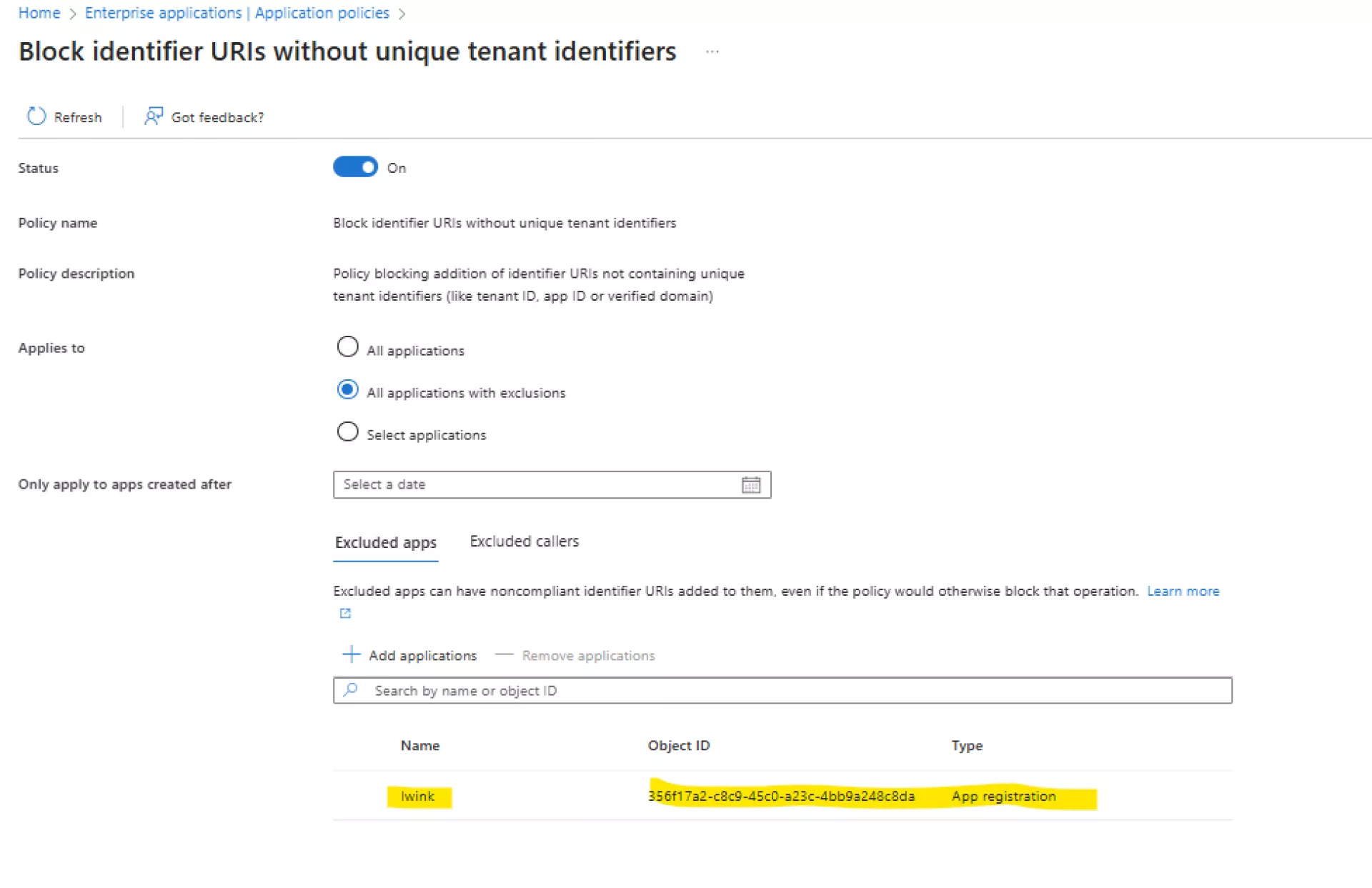Viewport: 1372px width, 888px height.
Task: Click the Refresh icon
Action: (x=36, y=116)
